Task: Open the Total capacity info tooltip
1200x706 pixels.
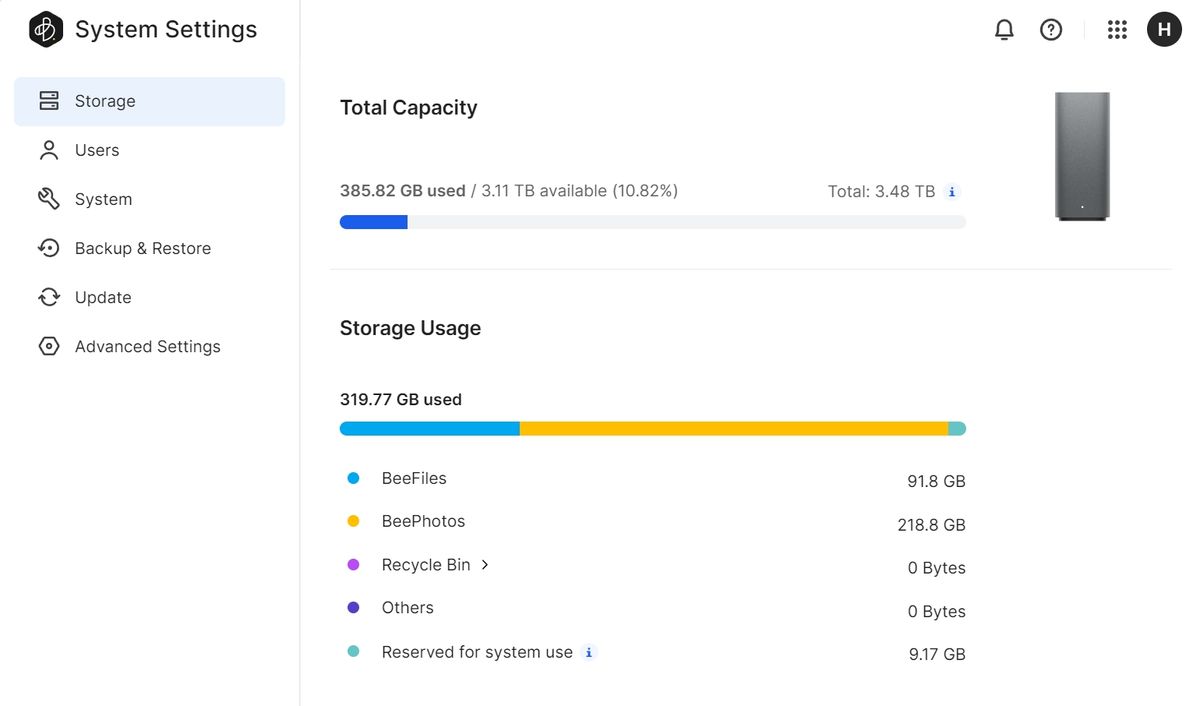Action: coord(952,190)
